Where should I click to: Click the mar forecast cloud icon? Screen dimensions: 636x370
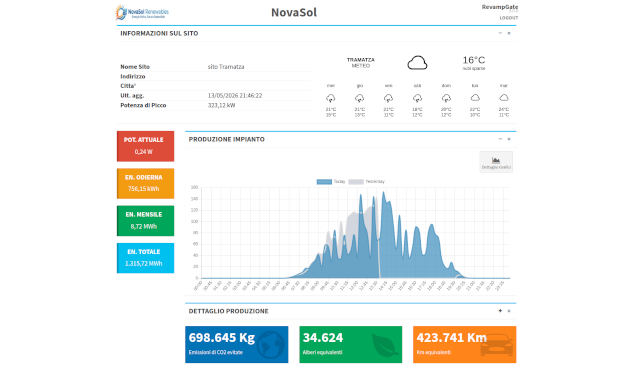(504, 98)
